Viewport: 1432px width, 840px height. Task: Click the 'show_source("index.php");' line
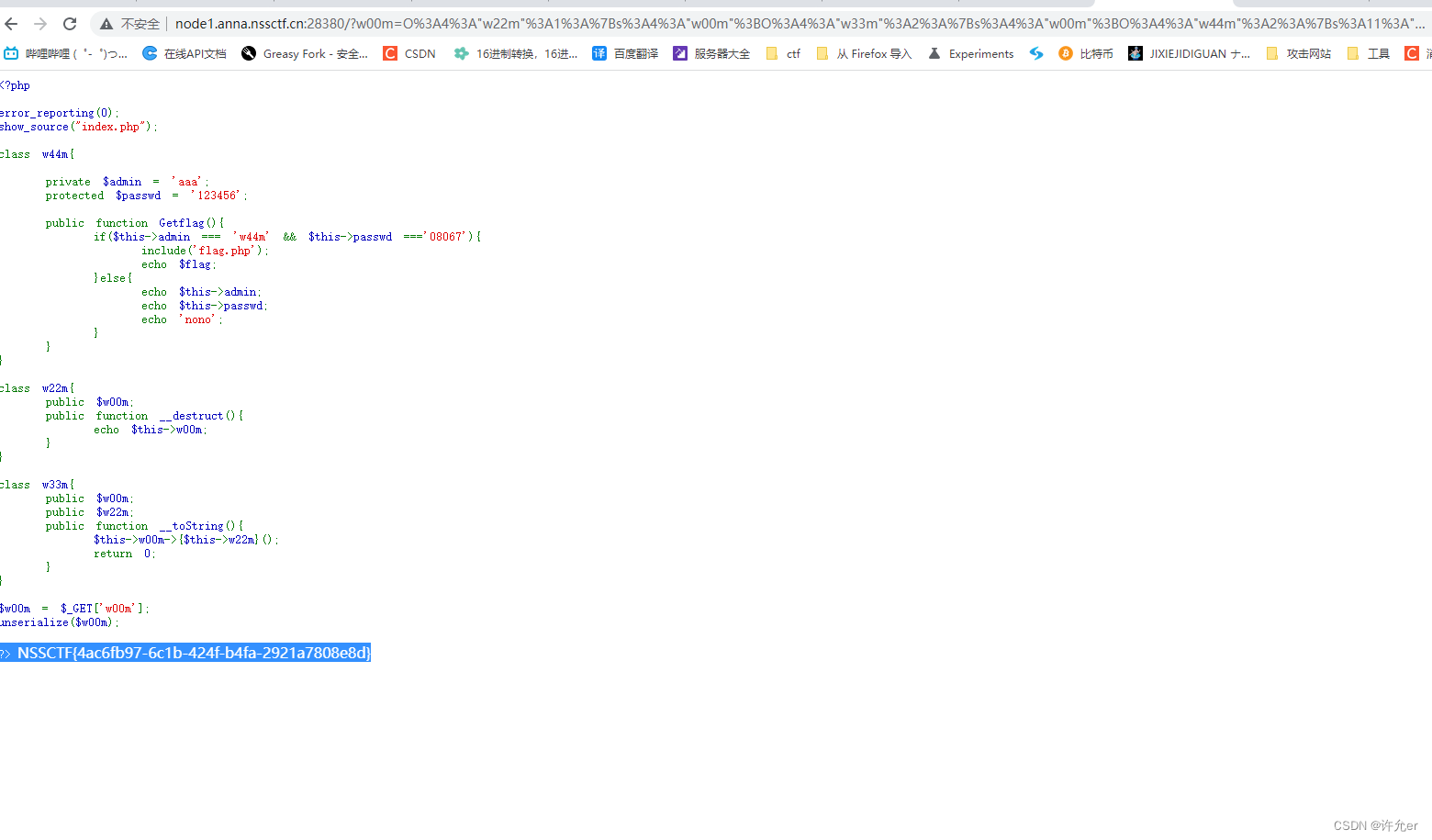click(x=79, y=127)
